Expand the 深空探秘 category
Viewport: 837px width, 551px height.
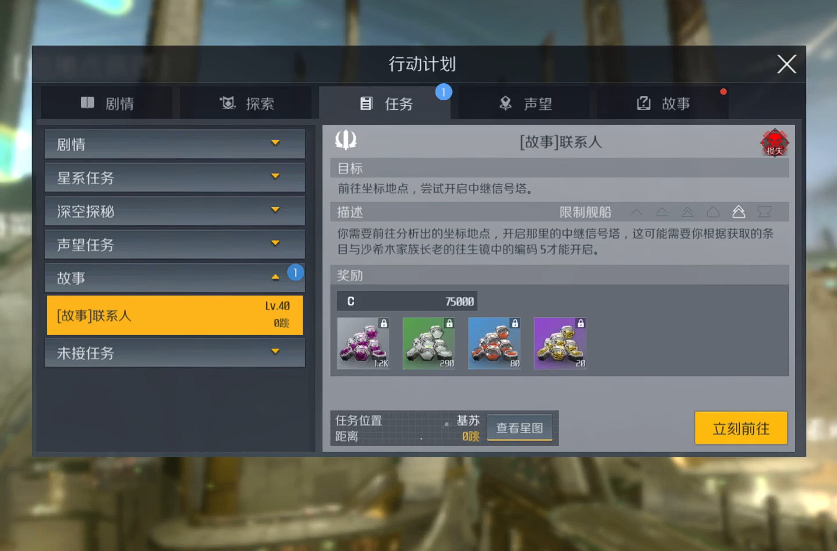[175, 211]
